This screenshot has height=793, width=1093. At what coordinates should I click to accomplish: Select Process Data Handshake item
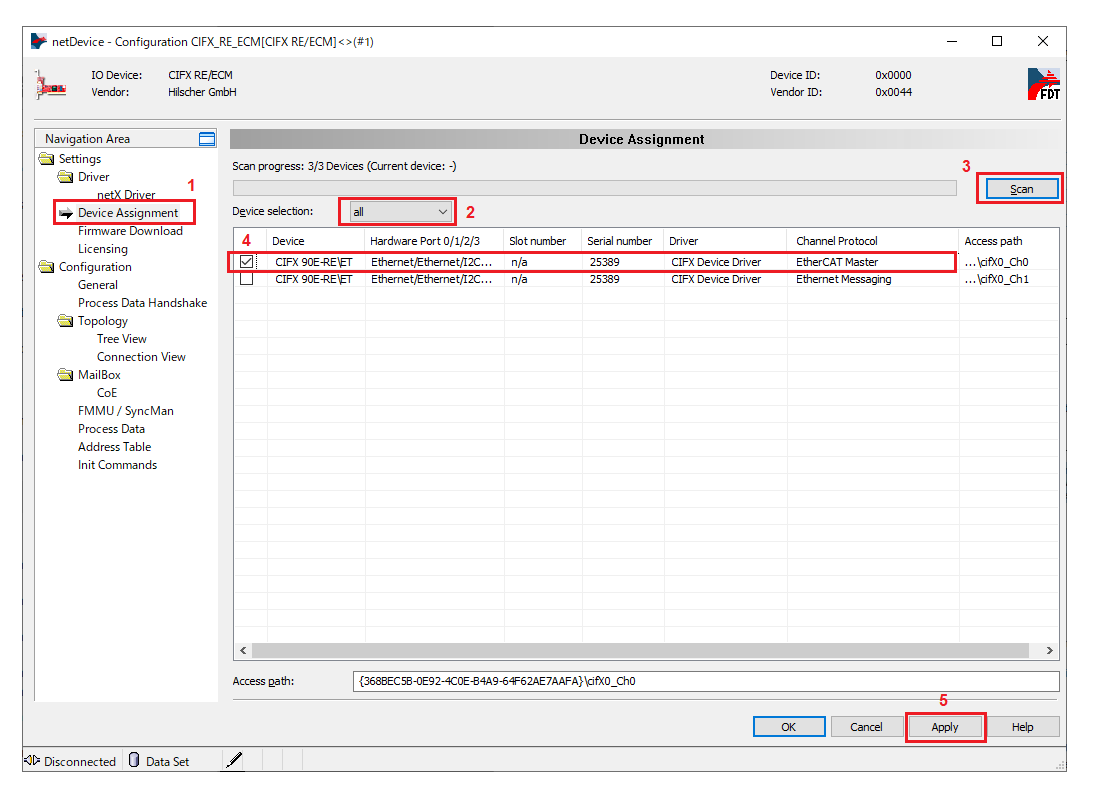point(142,303)
